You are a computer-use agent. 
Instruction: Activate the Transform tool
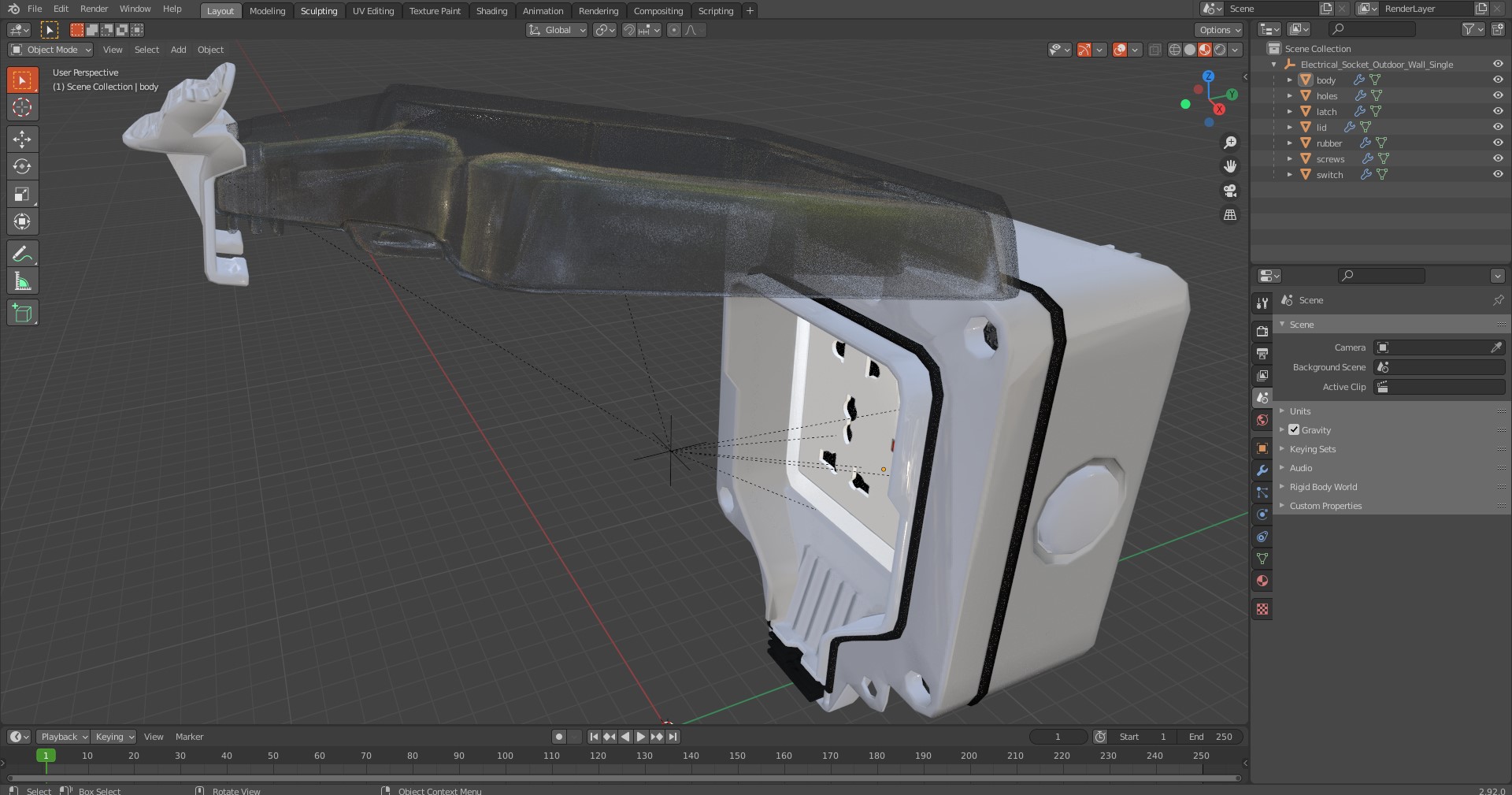click(x=22, y=221)
